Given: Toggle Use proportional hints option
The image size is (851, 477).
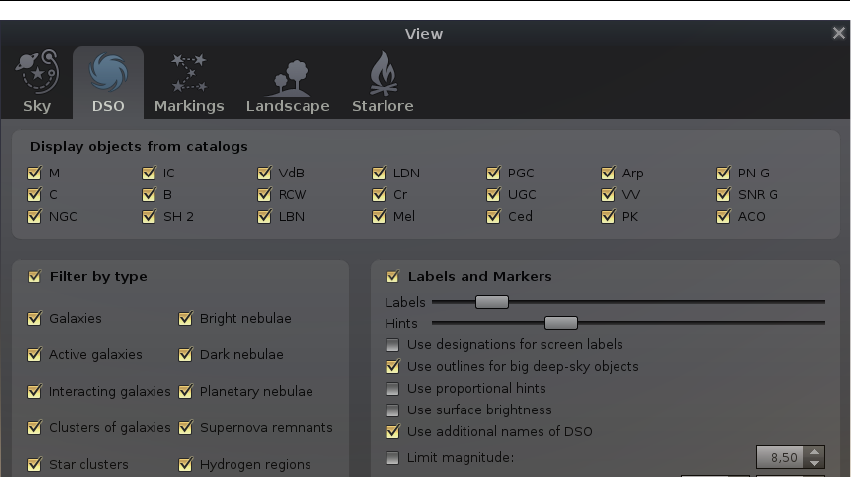Looking at the screenshot, I should pos(392,388).
